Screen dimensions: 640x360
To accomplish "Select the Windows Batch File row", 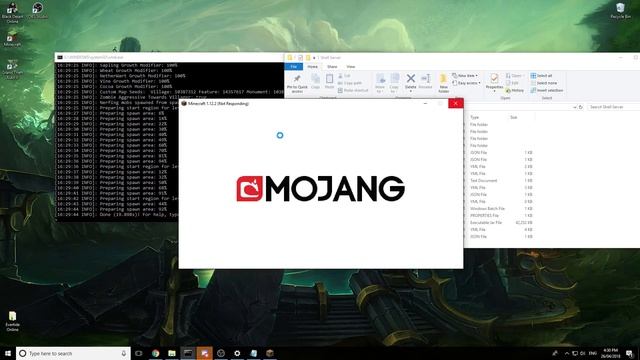I will 501,209.
